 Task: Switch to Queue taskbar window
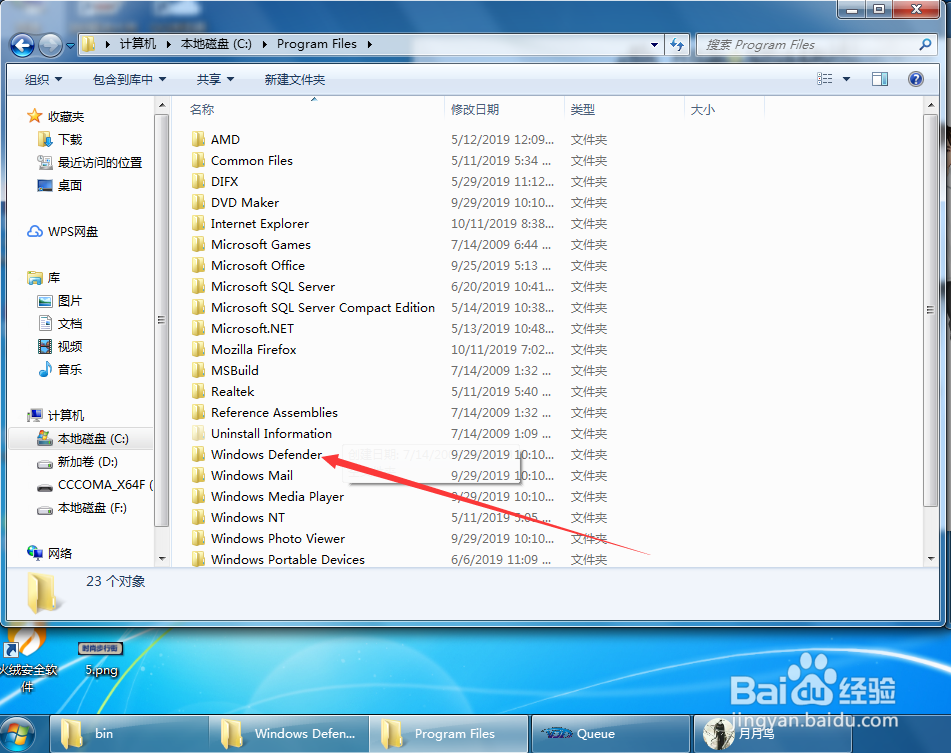pyautogui.click(x=611, y=734)
